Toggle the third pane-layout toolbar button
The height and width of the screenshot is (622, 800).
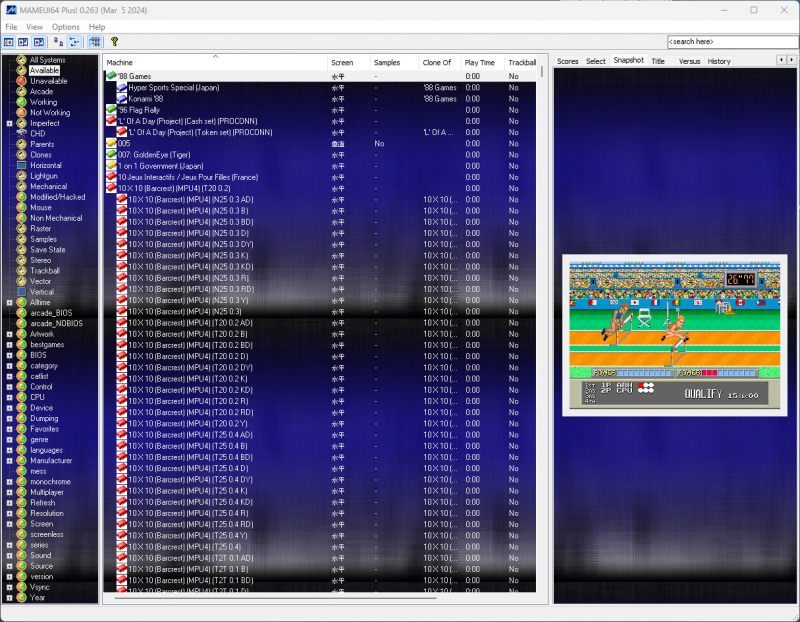coord(39,42)
